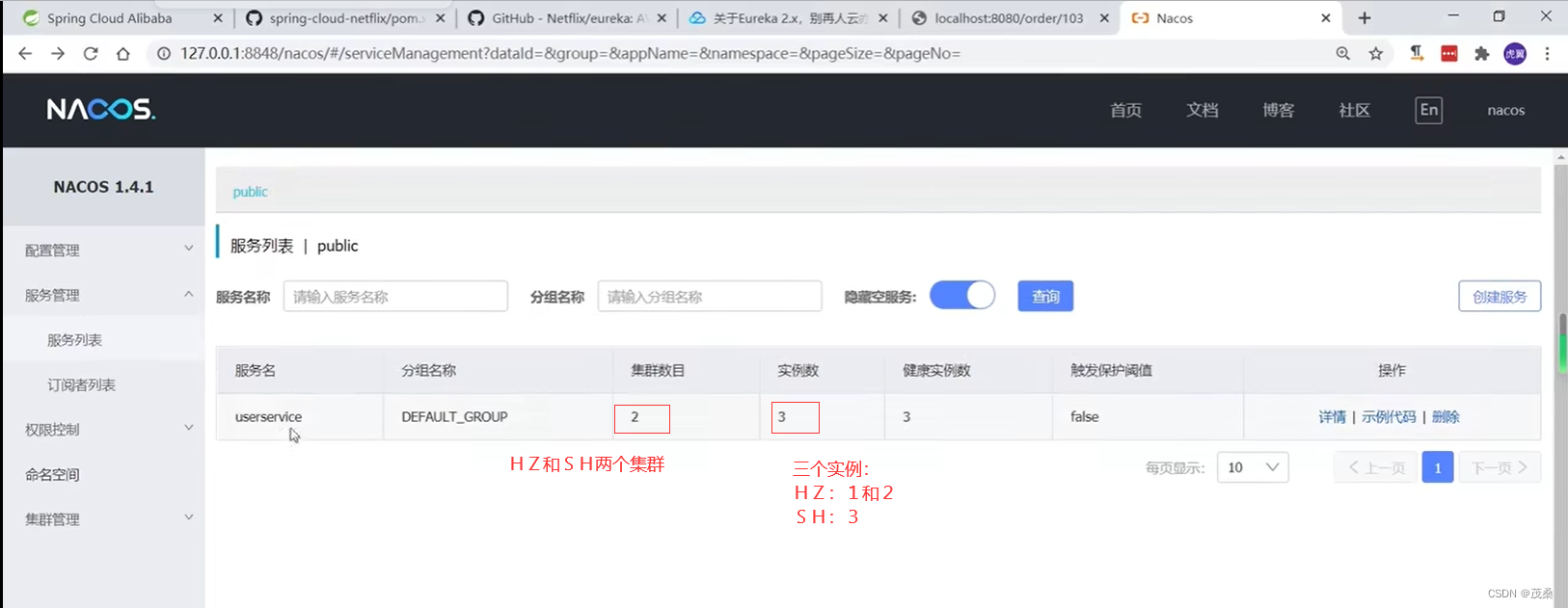Collapse the 服务管理 sidebar section
This screenshot has height=608, width=1568.
104,295
